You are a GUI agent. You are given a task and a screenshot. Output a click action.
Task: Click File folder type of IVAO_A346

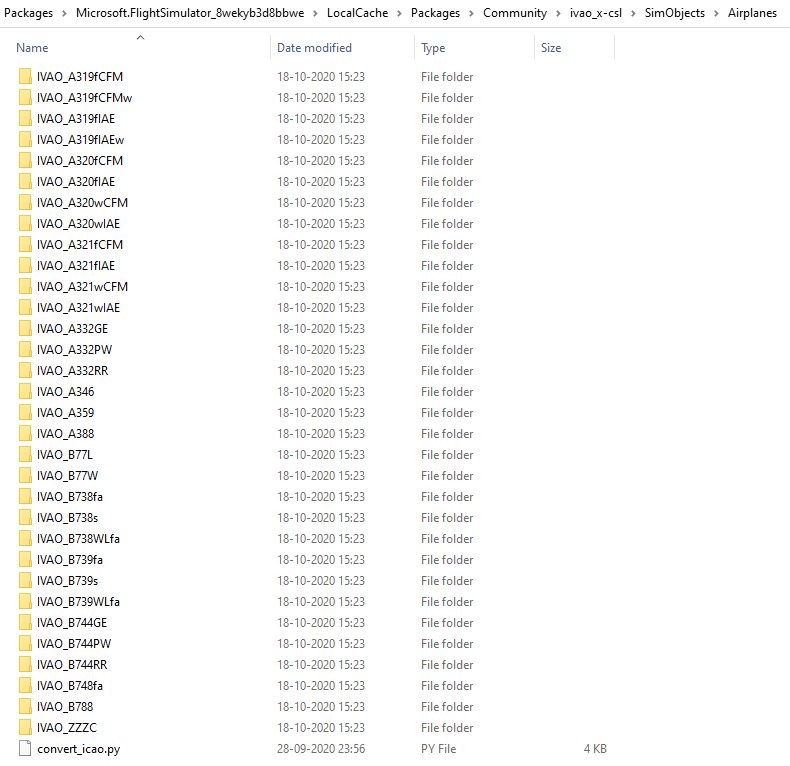(x=447, y=392)
